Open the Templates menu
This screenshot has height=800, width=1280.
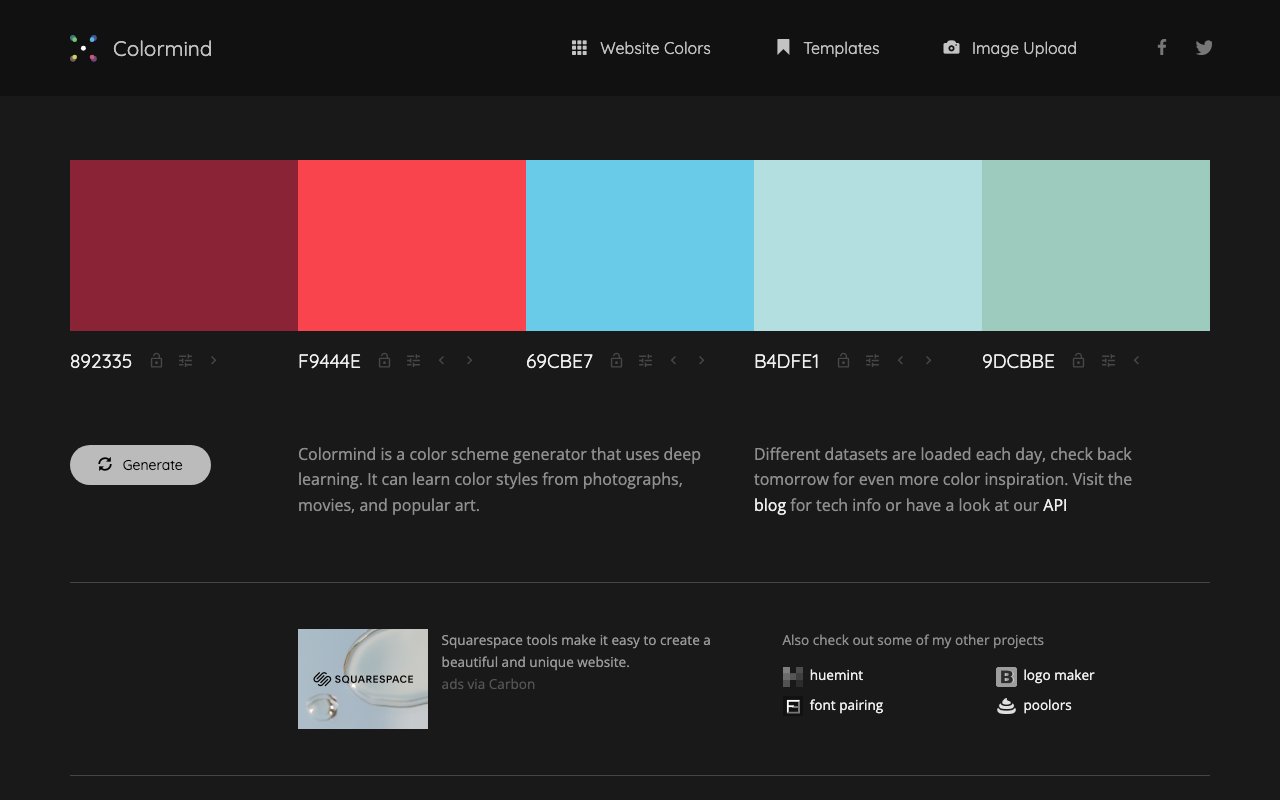(x=827, y=48)
